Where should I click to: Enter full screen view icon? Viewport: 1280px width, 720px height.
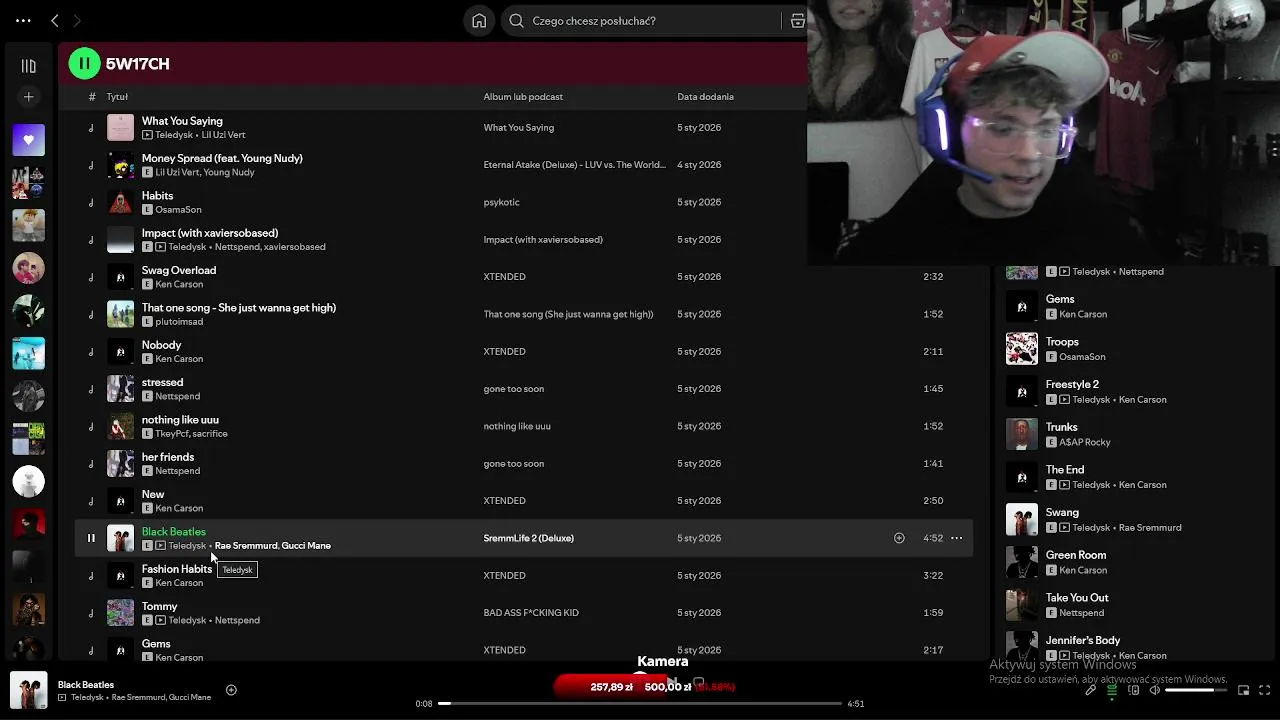(x=1265, y=690)
